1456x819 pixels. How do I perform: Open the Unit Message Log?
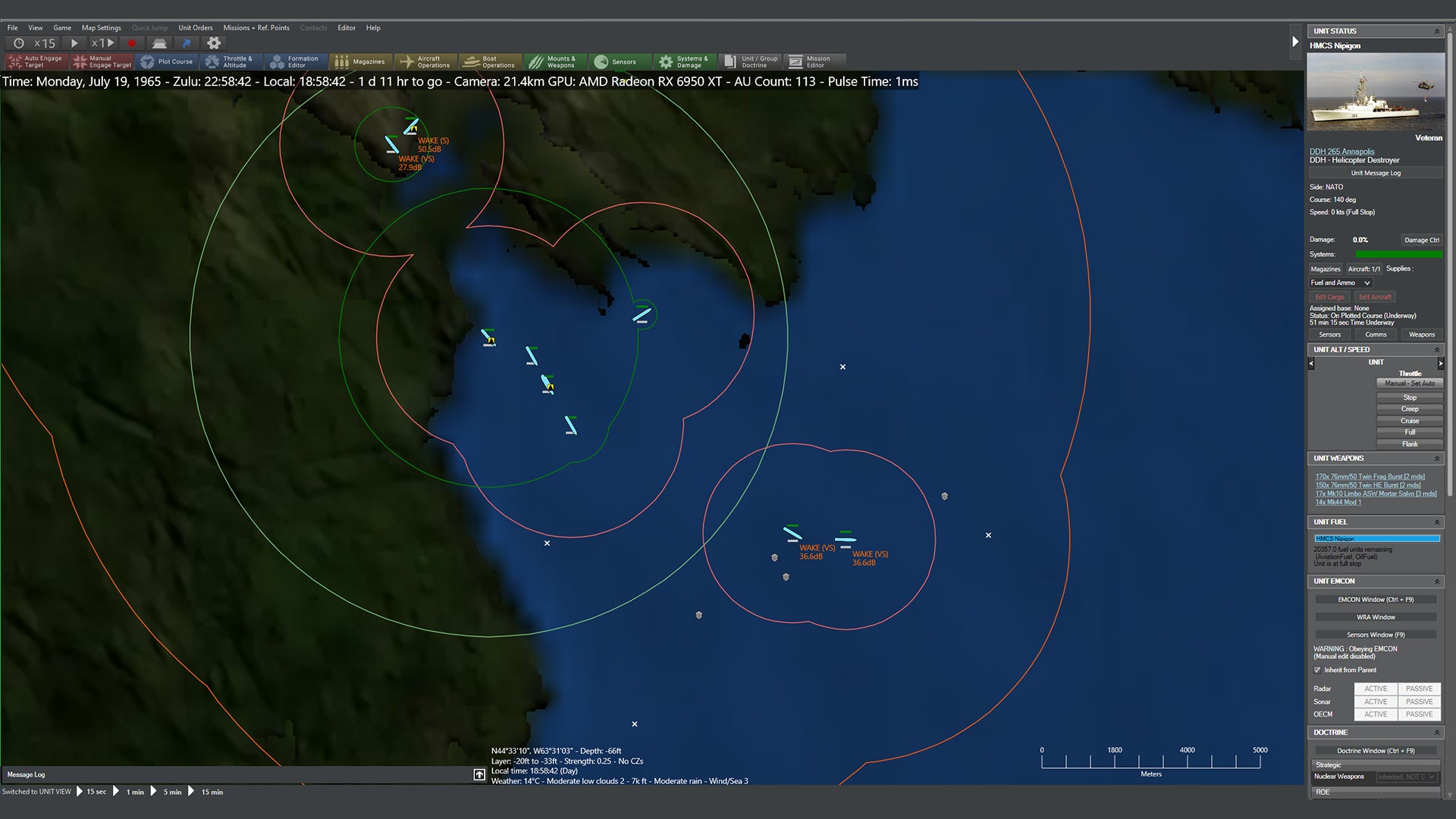(x=1375, y=173)
